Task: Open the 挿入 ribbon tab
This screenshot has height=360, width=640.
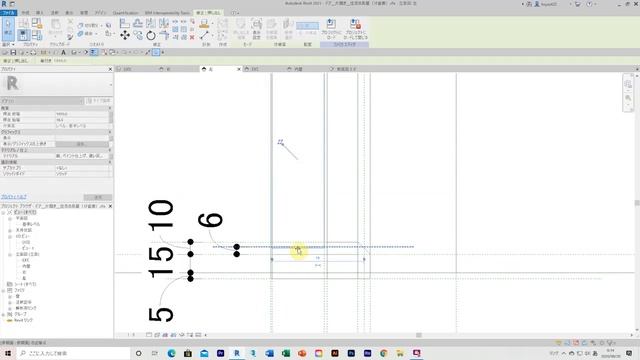Action: tap(40, 13)
